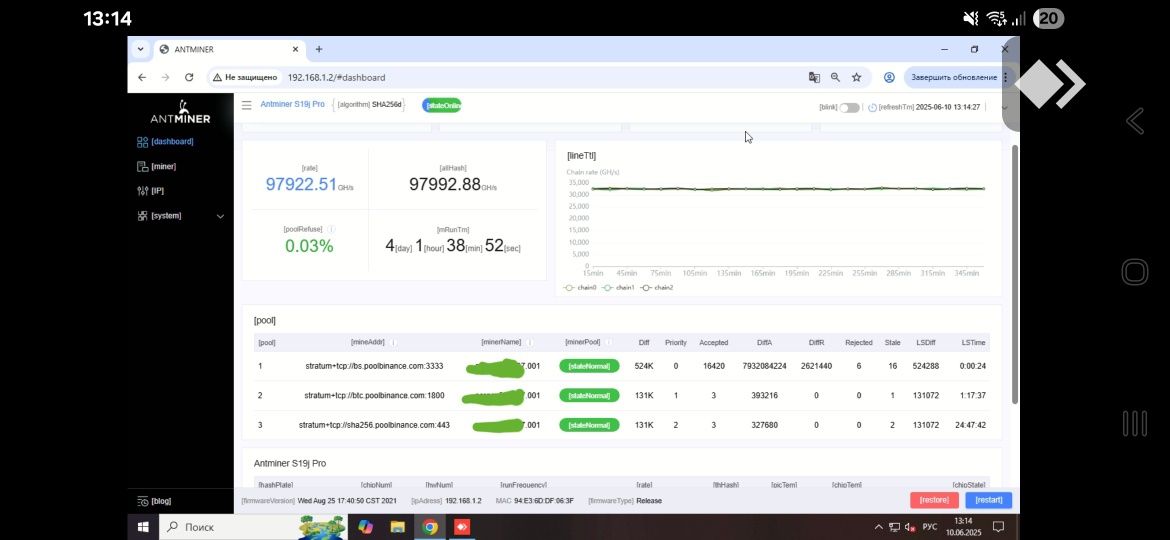
Task: Open the Windows Start menu
Action: tap(143, 527)
